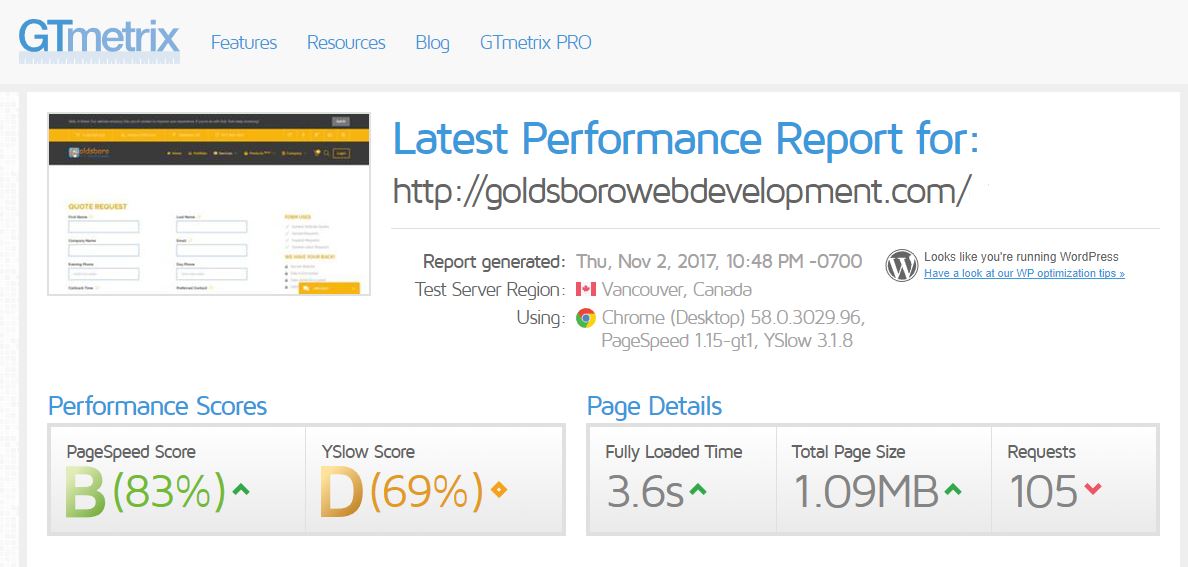
Task: Click 'Looks like you're running WordPress' text
Action: pyautogui.click(x=1021, y=257)
